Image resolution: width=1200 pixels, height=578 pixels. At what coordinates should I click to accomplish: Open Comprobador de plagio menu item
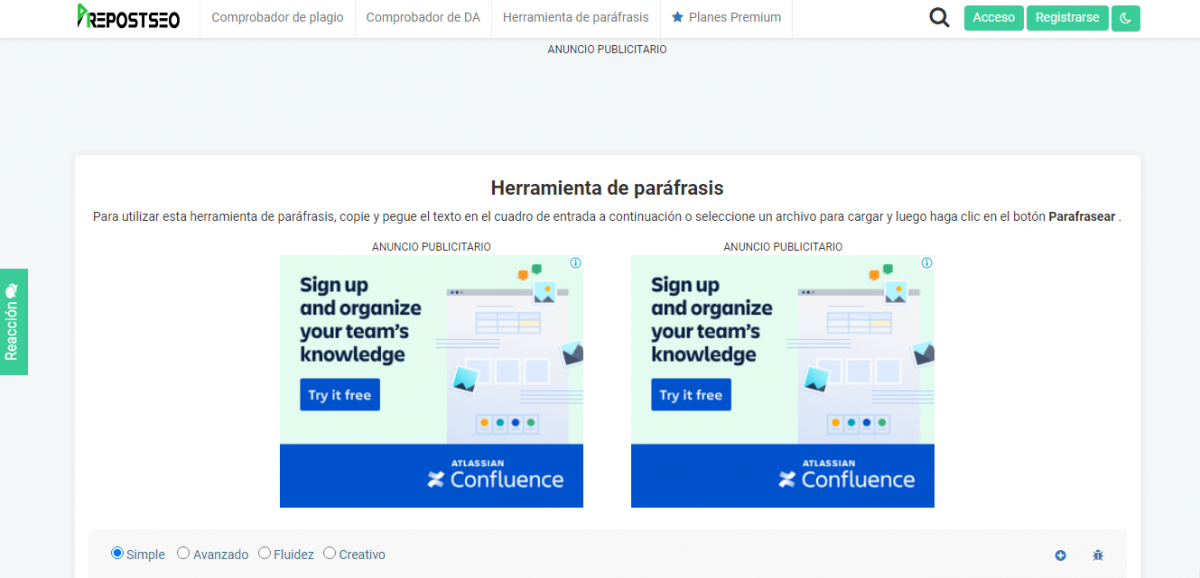point(277,18)
